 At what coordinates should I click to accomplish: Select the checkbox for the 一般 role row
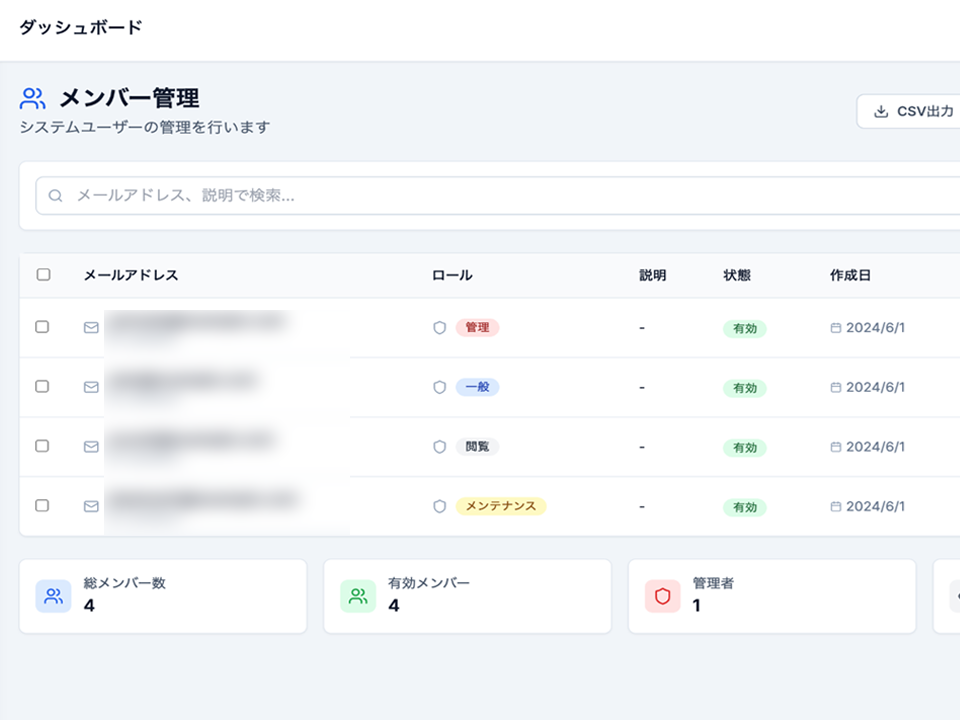pos(42,387)
